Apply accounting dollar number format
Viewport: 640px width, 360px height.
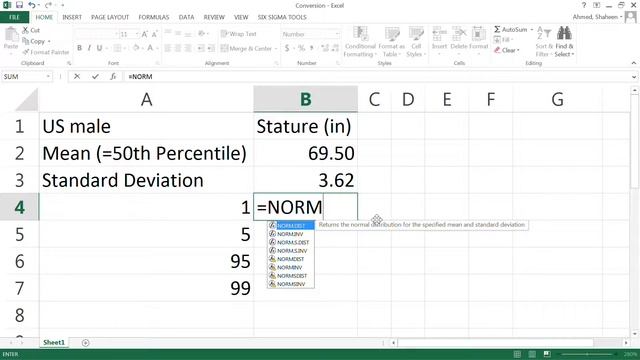287,48
